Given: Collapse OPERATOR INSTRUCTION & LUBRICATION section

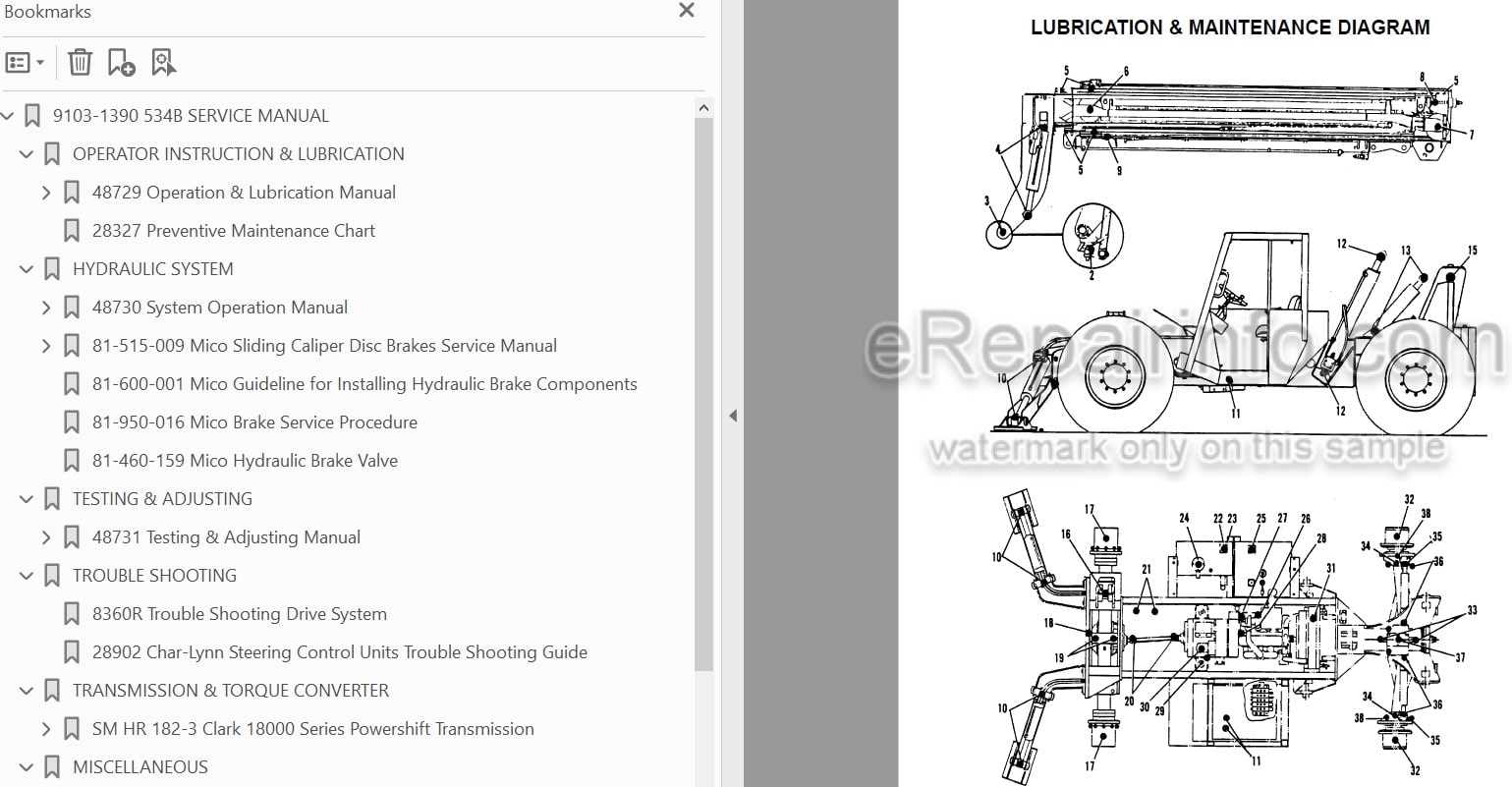Looking at the screenshot, I should (x=27, y=154).
